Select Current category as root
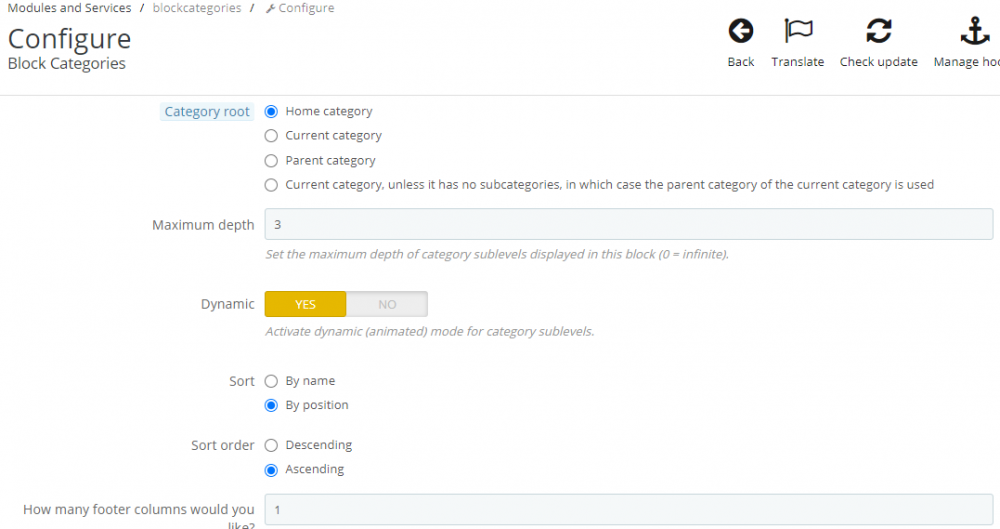The height and width of the screenshot is (529, 1000). 271,136
